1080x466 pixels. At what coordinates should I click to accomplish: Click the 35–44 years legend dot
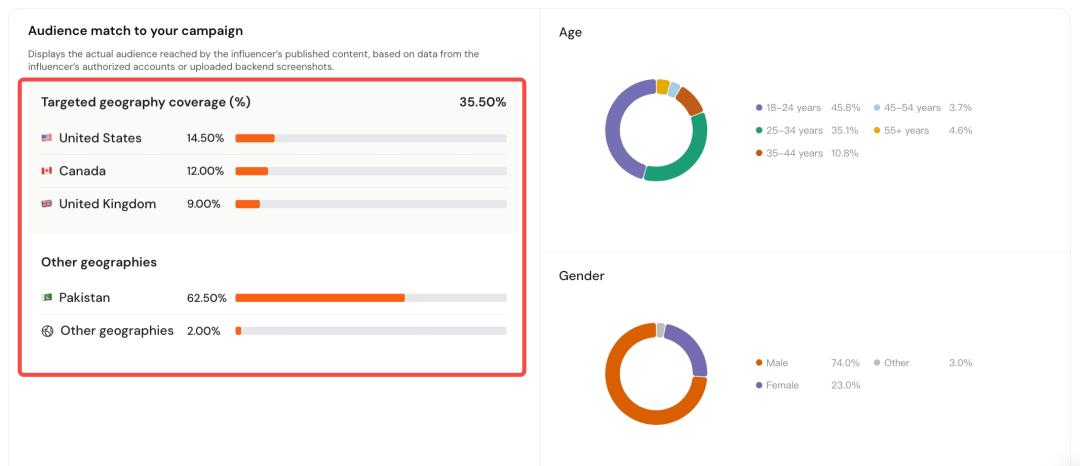pyautogui.click(x=759, y=154)
